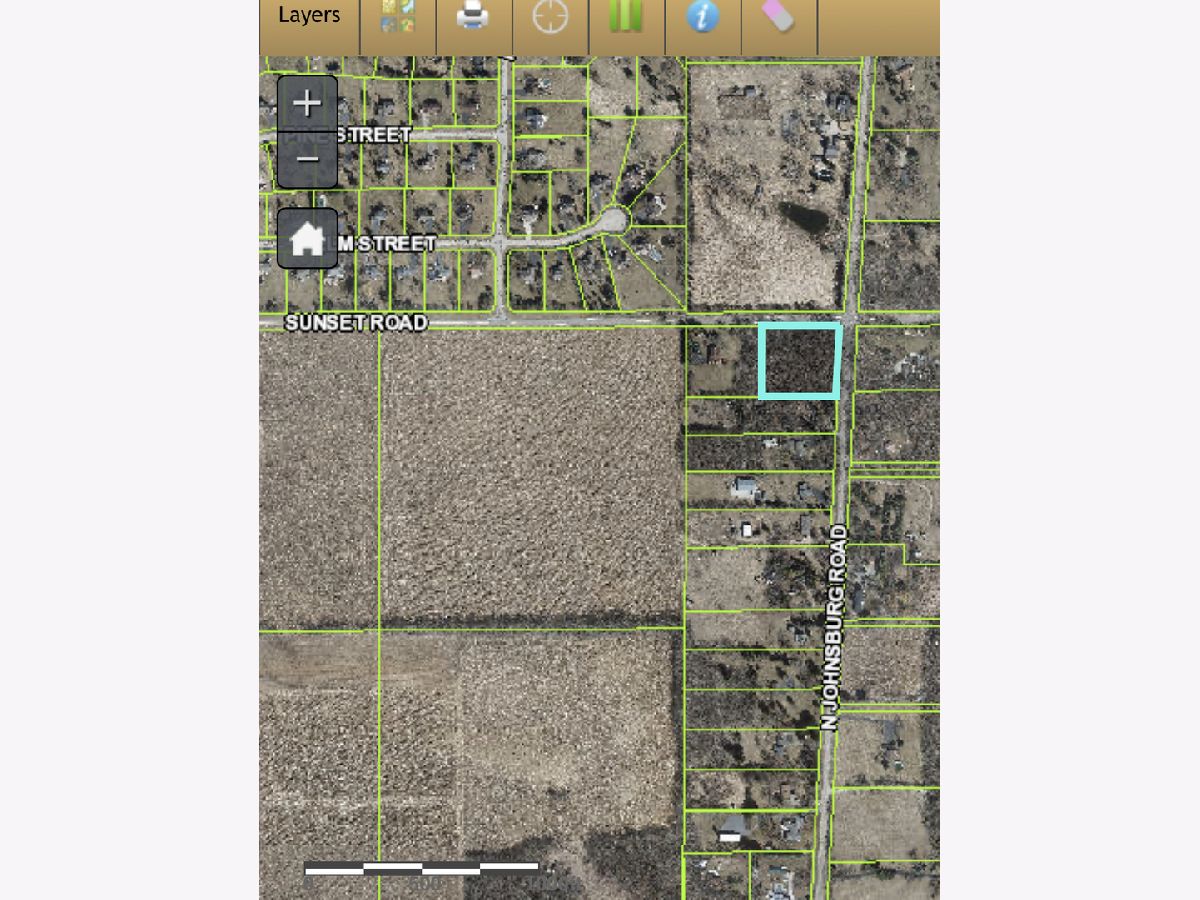The width and height of the screenshot is (1200, 900).
Task: Click the green folded map icon
Action: (x=626, y=17)
